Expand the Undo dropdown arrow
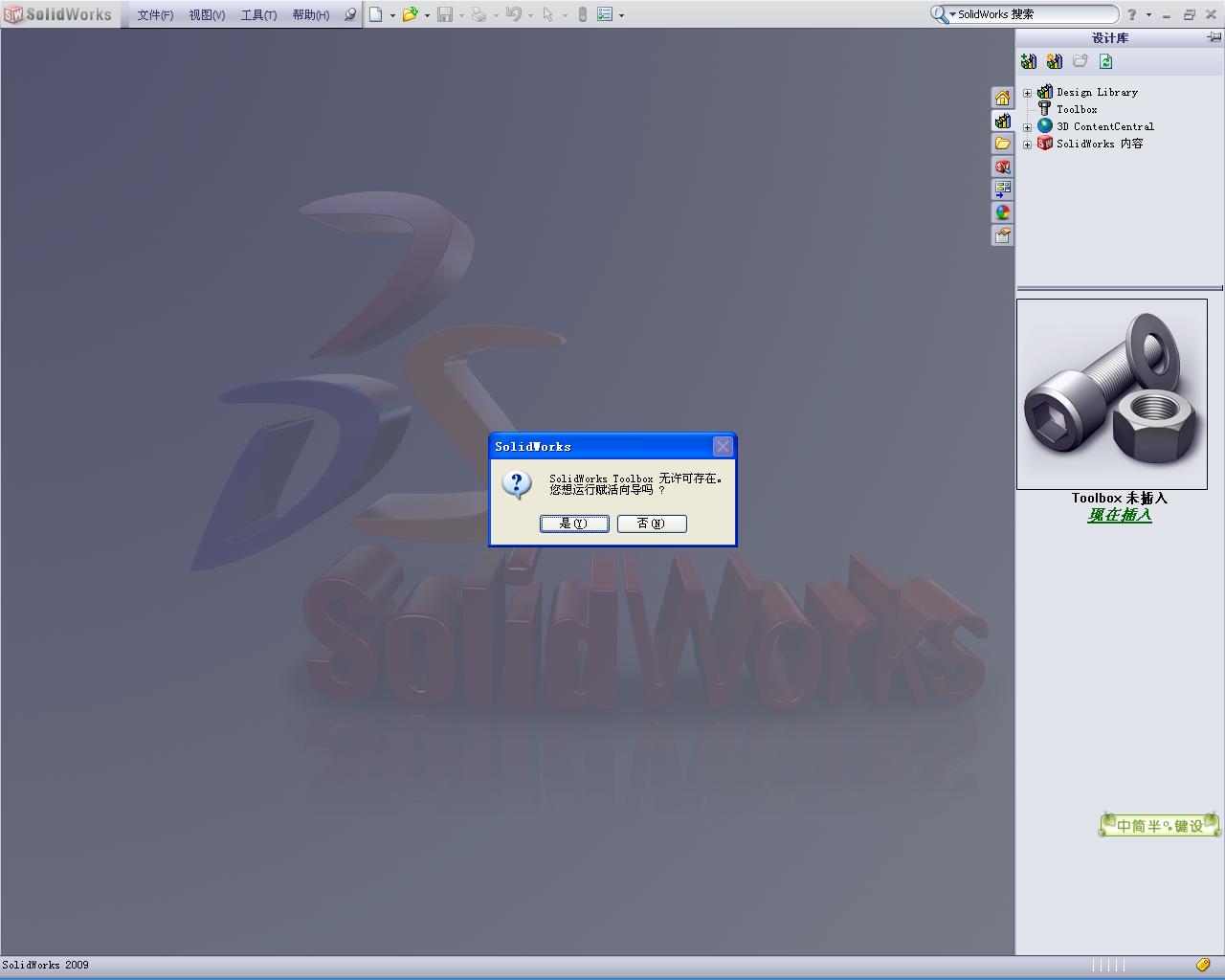This screenshot has width=1225, height=980. [x=530, y=15]
